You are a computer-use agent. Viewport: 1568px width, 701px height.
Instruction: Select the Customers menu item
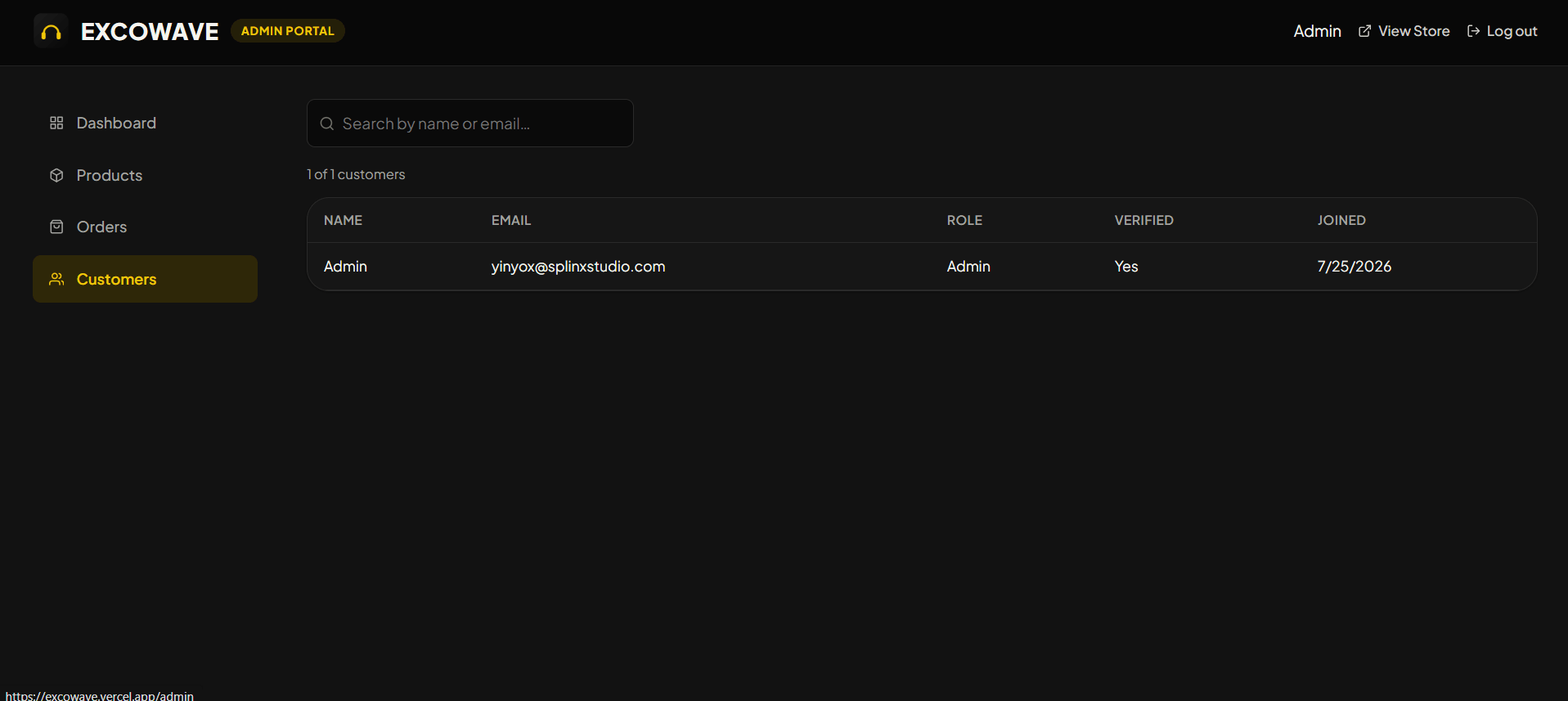145,279
